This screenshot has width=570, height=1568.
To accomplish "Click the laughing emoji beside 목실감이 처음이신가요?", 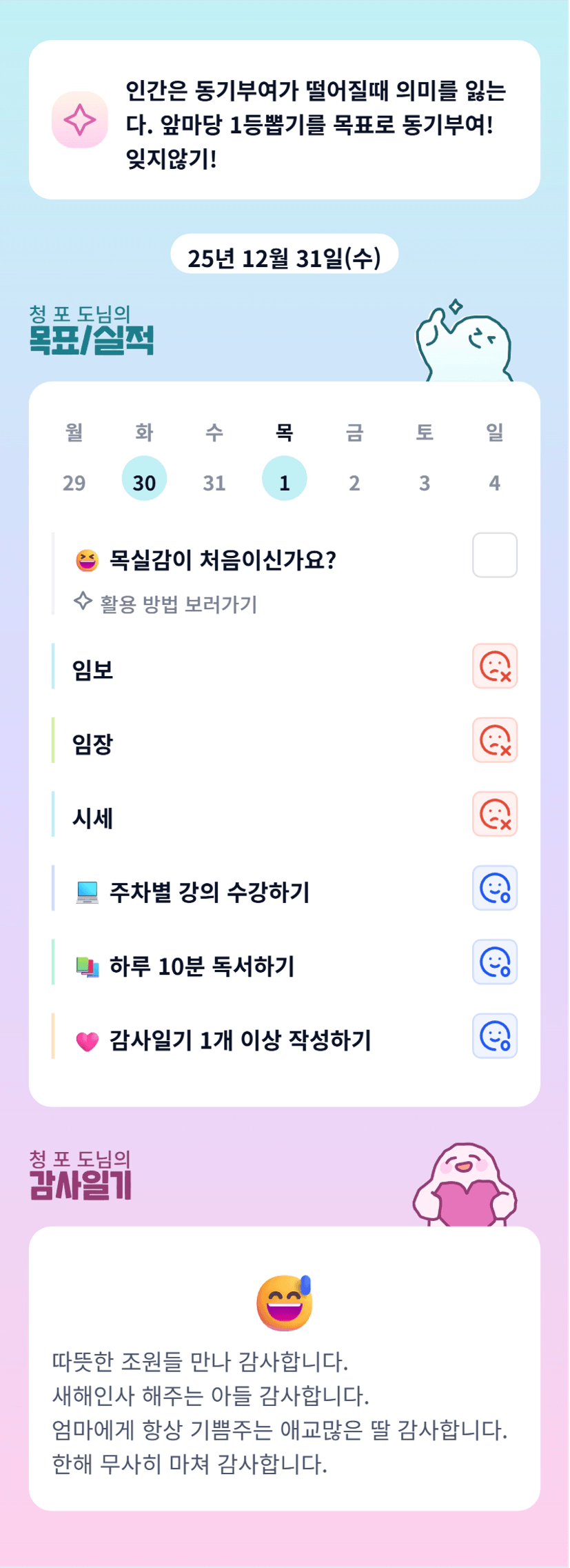I will 87,560.
